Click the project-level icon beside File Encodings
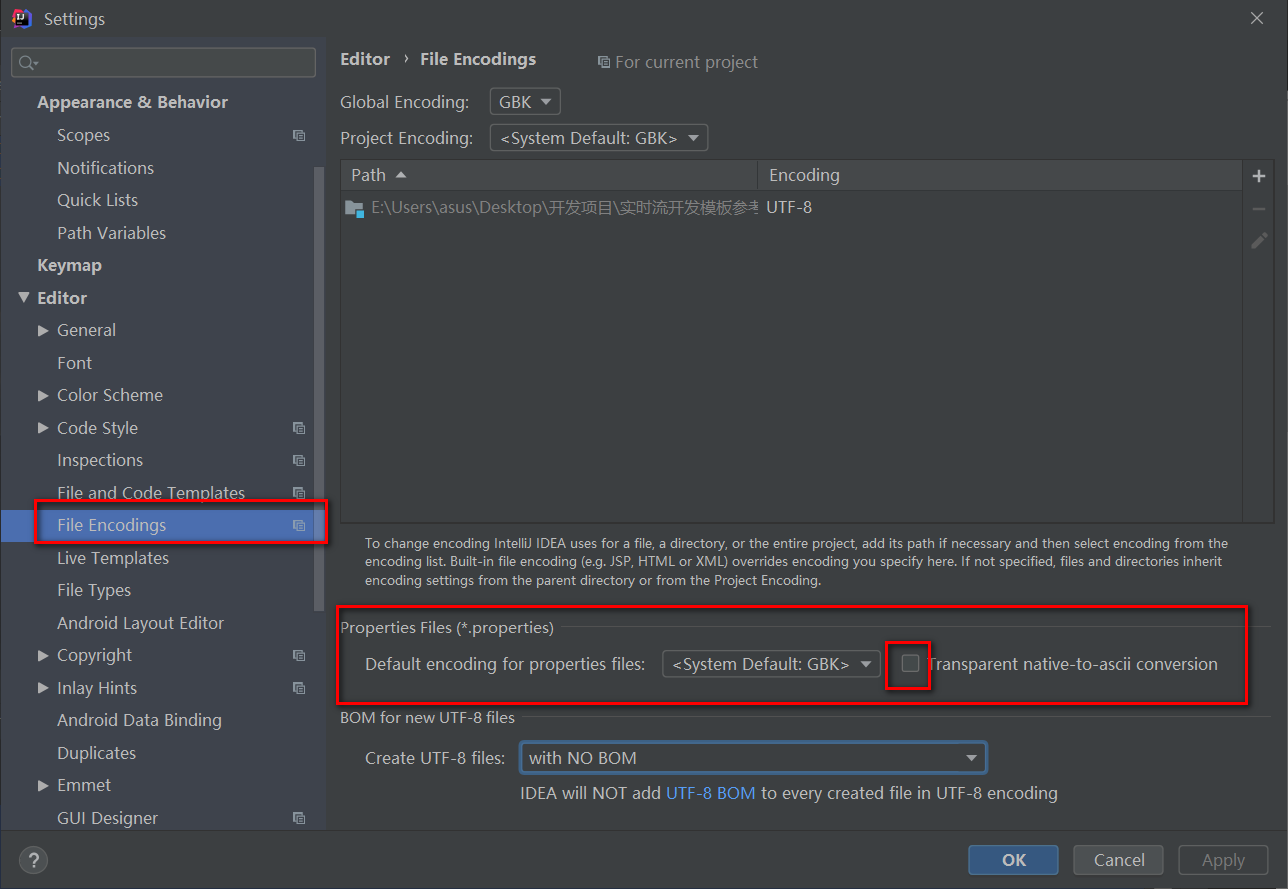This screenshot has height=889, width=1288. tap(298, 525)
